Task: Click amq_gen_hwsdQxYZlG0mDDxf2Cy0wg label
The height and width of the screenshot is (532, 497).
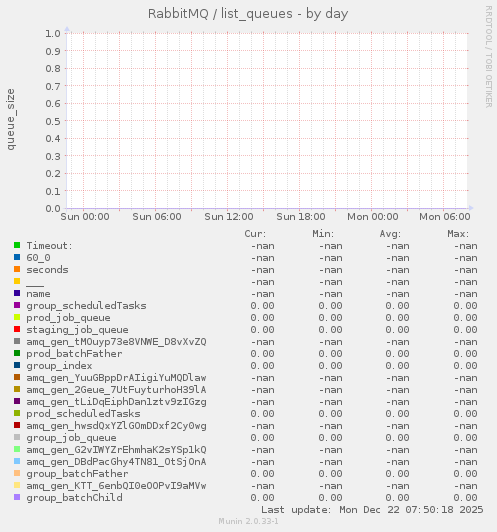Action: pyautogui.click(x=116, y=426)
